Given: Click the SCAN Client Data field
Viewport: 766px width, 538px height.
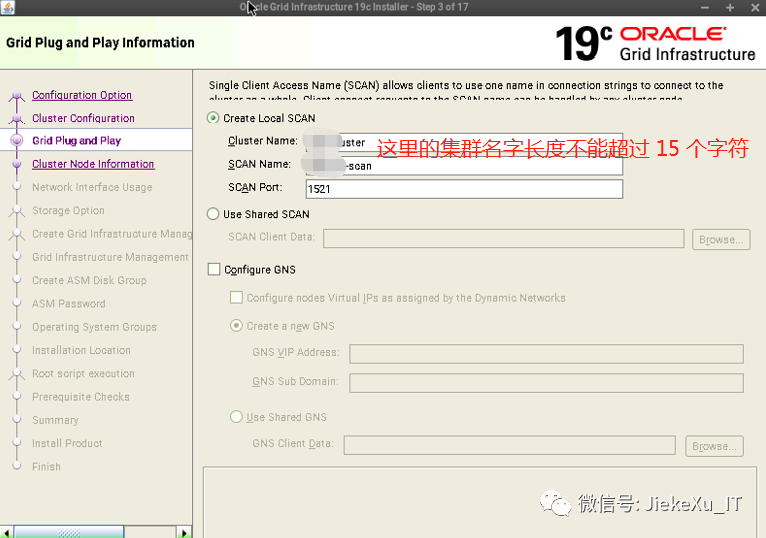Looking at the screenshot, I should pyautogui.click(x=503, y=239).
